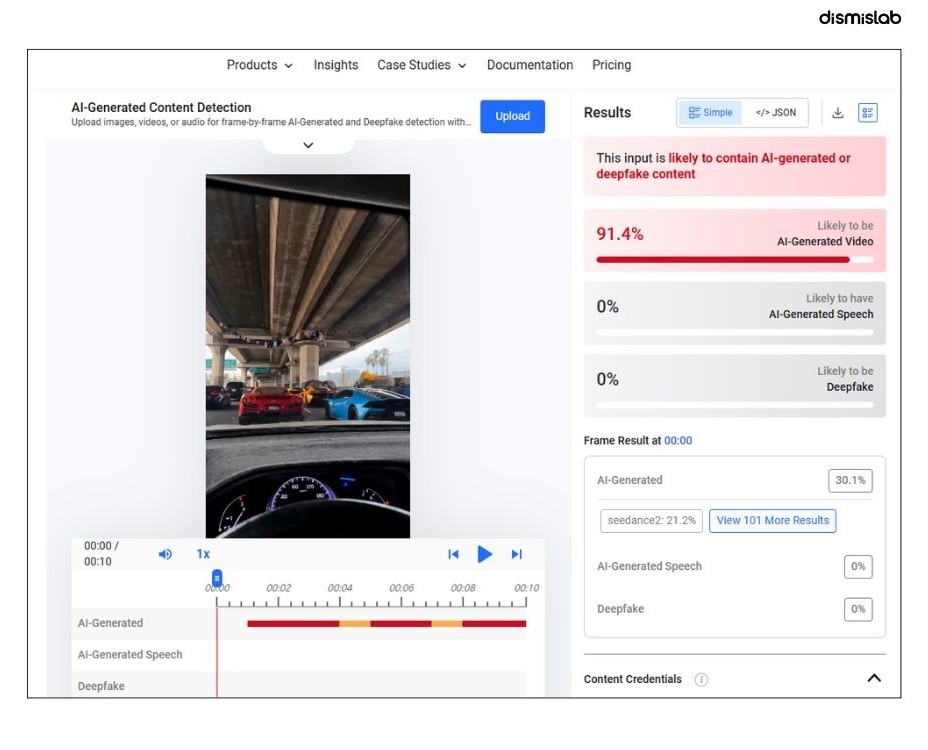This screenshot has width=928, height=750.
Task: Click the video preview thumbnail
Action: (308, 356)
